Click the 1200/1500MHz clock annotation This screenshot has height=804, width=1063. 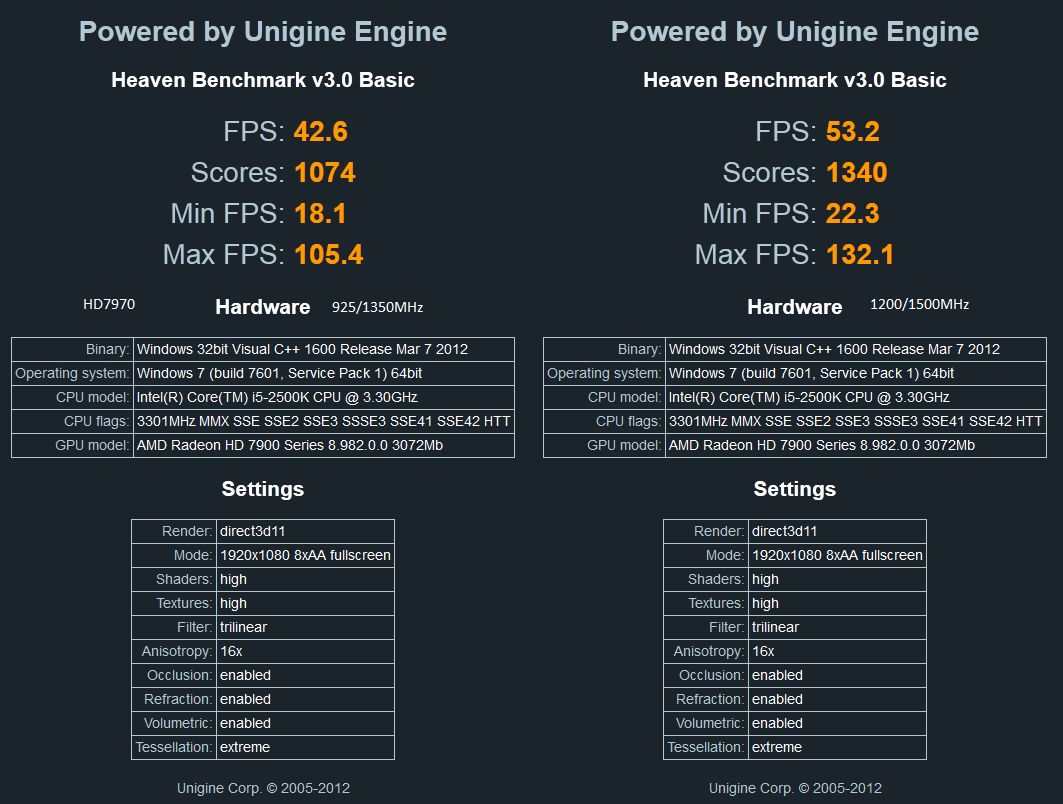[x=919, y=304]
